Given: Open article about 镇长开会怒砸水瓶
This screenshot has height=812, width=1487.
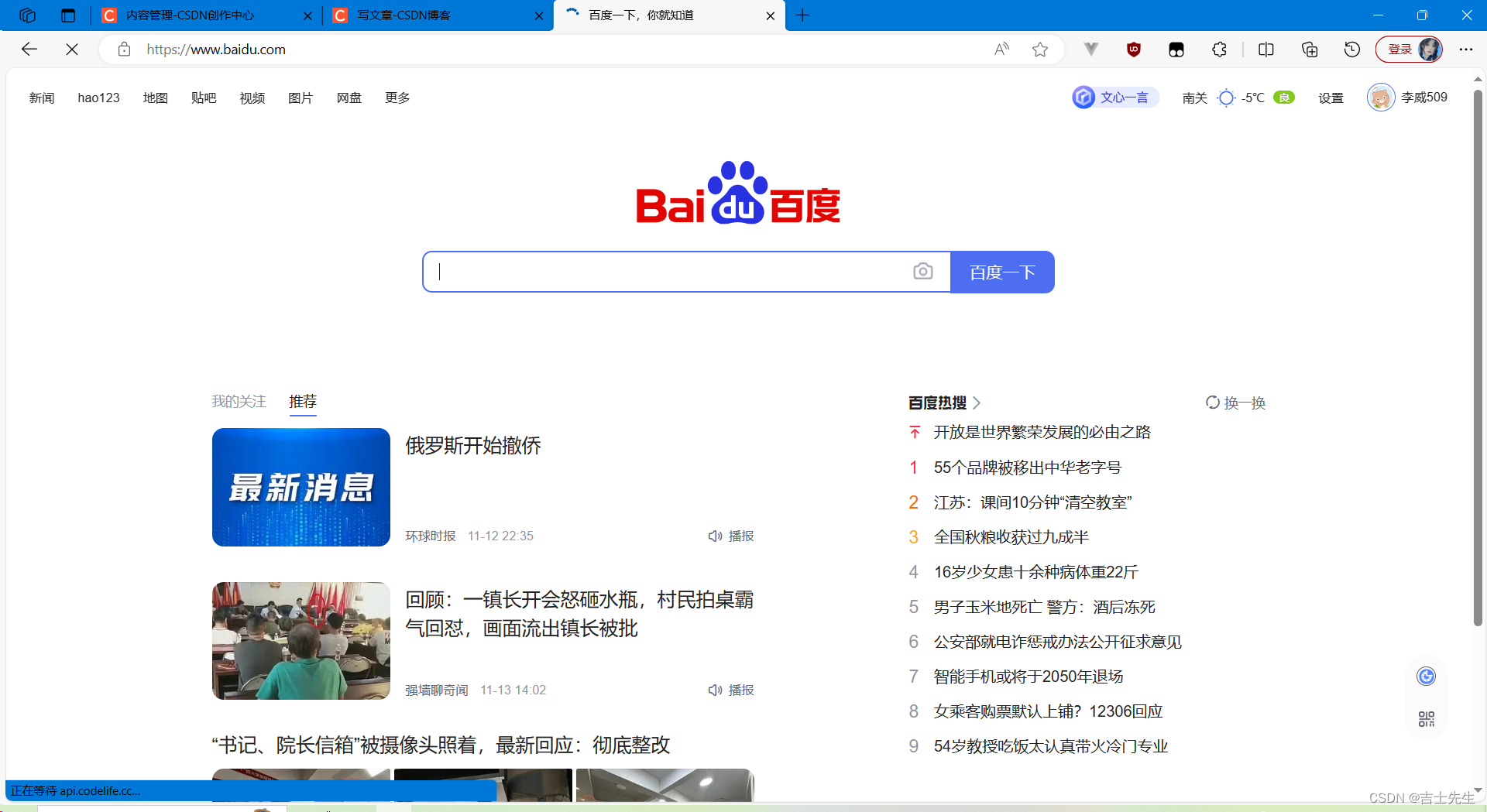Looking at the screenshot, I should pos(579,614).
